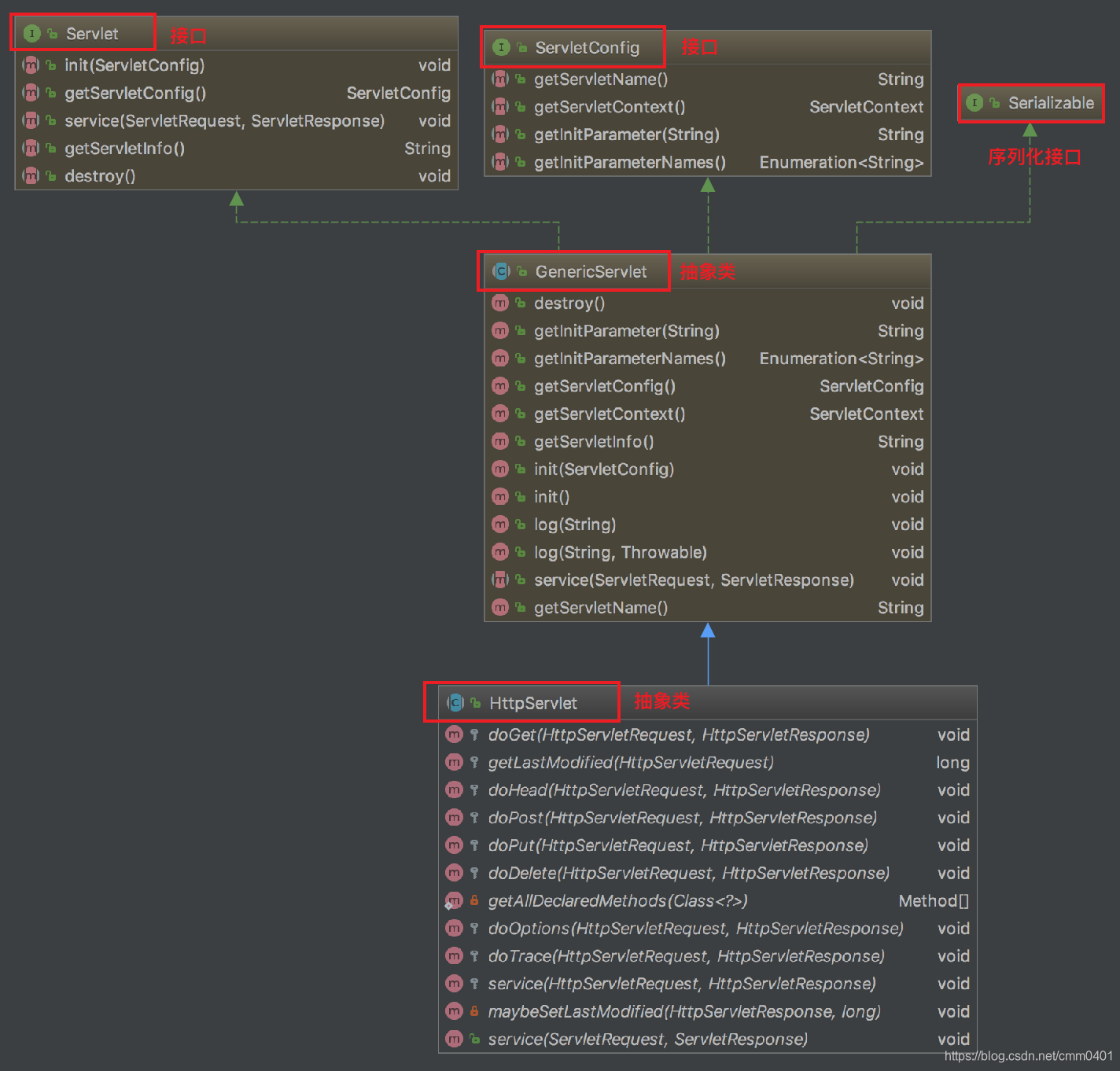Screen dimensions: 1120x1071
Task: Click method icon for log(String, Throwable) row
Action: coord(500,553)
